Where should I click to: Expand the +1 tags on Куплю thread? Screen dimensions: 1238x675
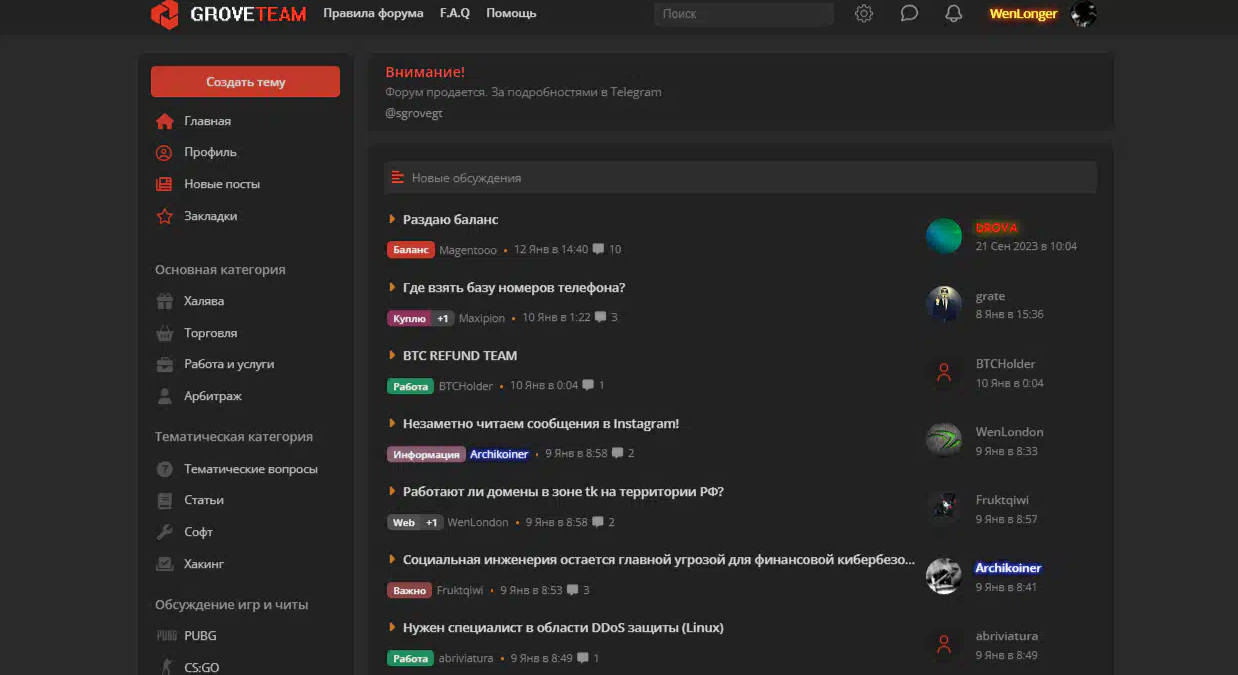(x=443, y=318)
